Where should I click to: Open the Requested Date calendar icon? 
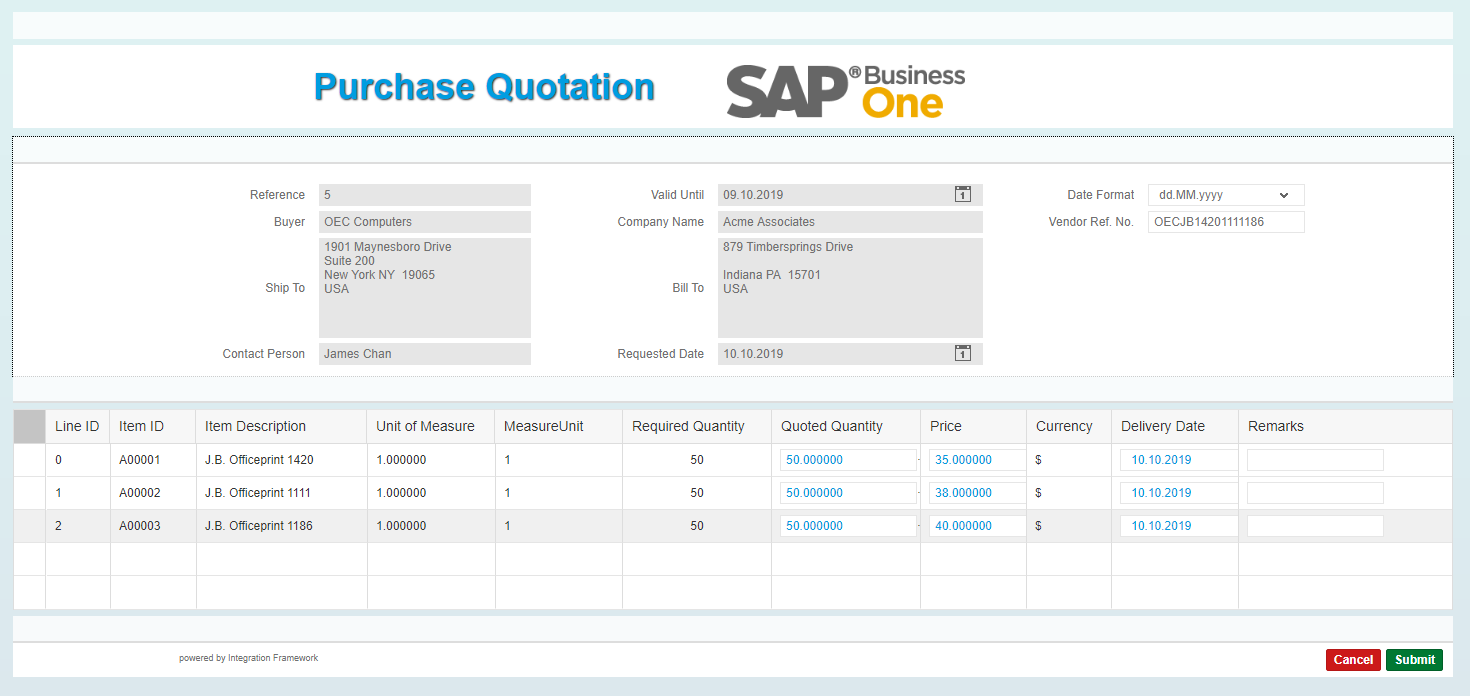click(x=962, y=354)
